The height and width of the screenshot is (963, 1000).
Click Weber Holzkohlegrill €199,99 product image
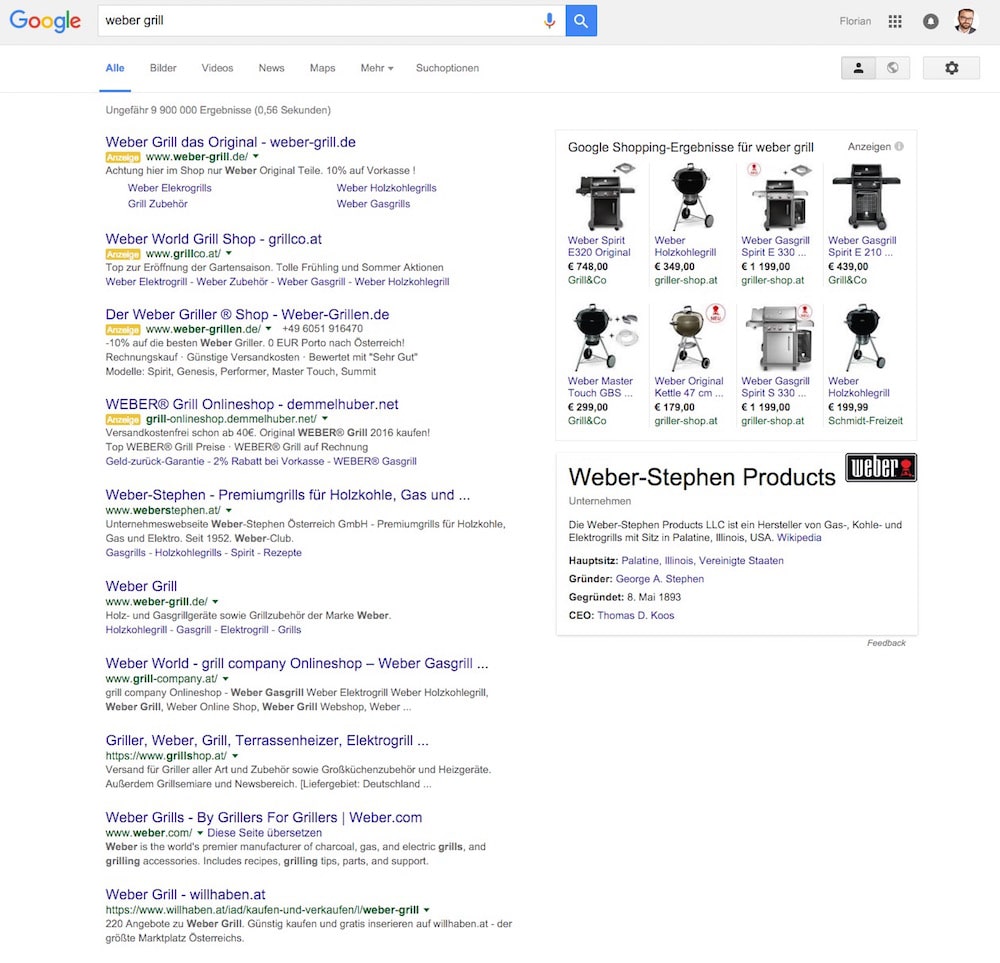pos(865,337)
